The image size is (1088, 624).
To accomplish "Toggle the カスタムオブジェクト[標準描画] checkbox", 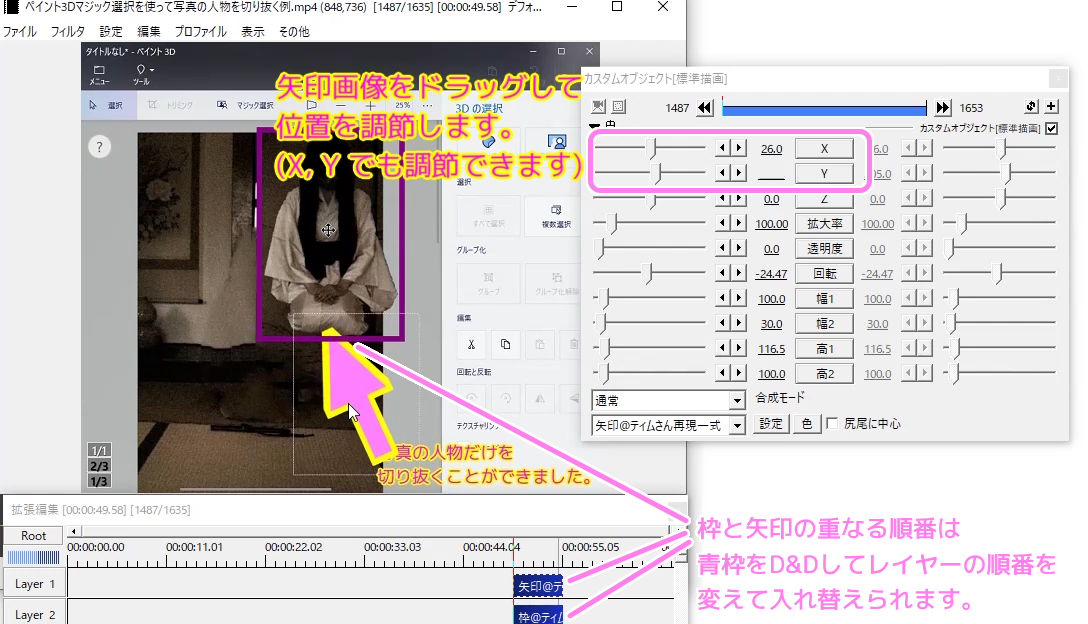I will coord(1051,129).
